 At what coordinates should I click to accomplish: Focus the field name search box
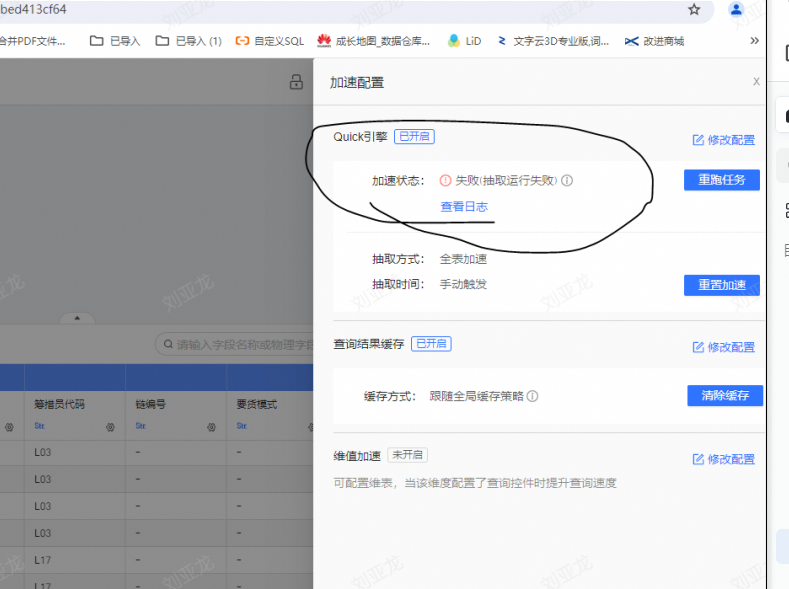(238, 344)
